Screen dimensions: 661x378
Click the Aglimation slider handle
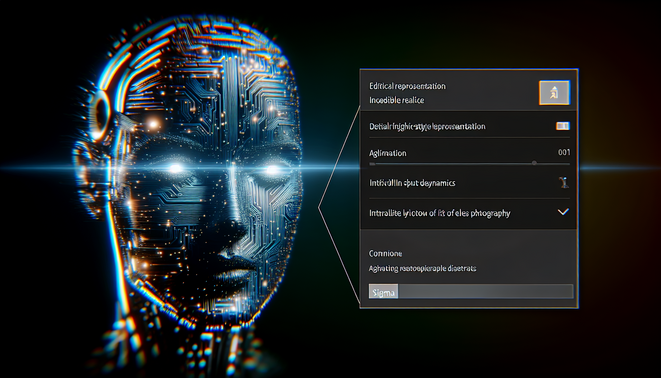tap(534, 163)
